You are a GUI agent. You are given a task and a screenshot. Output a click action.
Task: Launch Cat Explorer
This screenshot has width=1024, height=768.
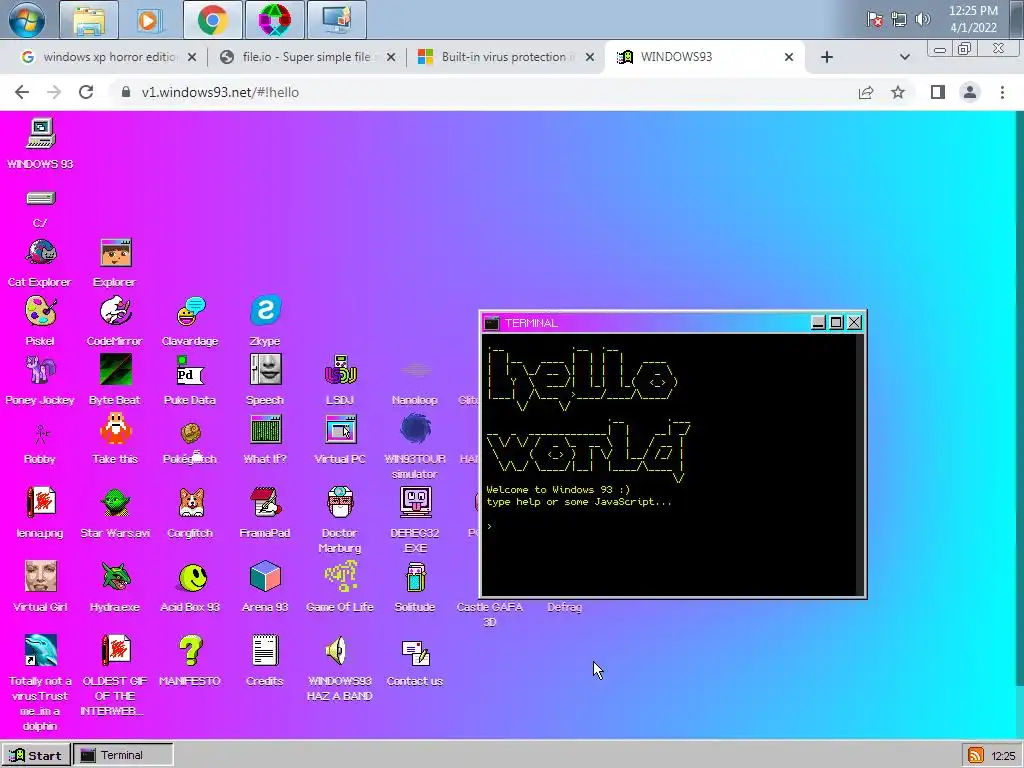(x=40, y=253)
